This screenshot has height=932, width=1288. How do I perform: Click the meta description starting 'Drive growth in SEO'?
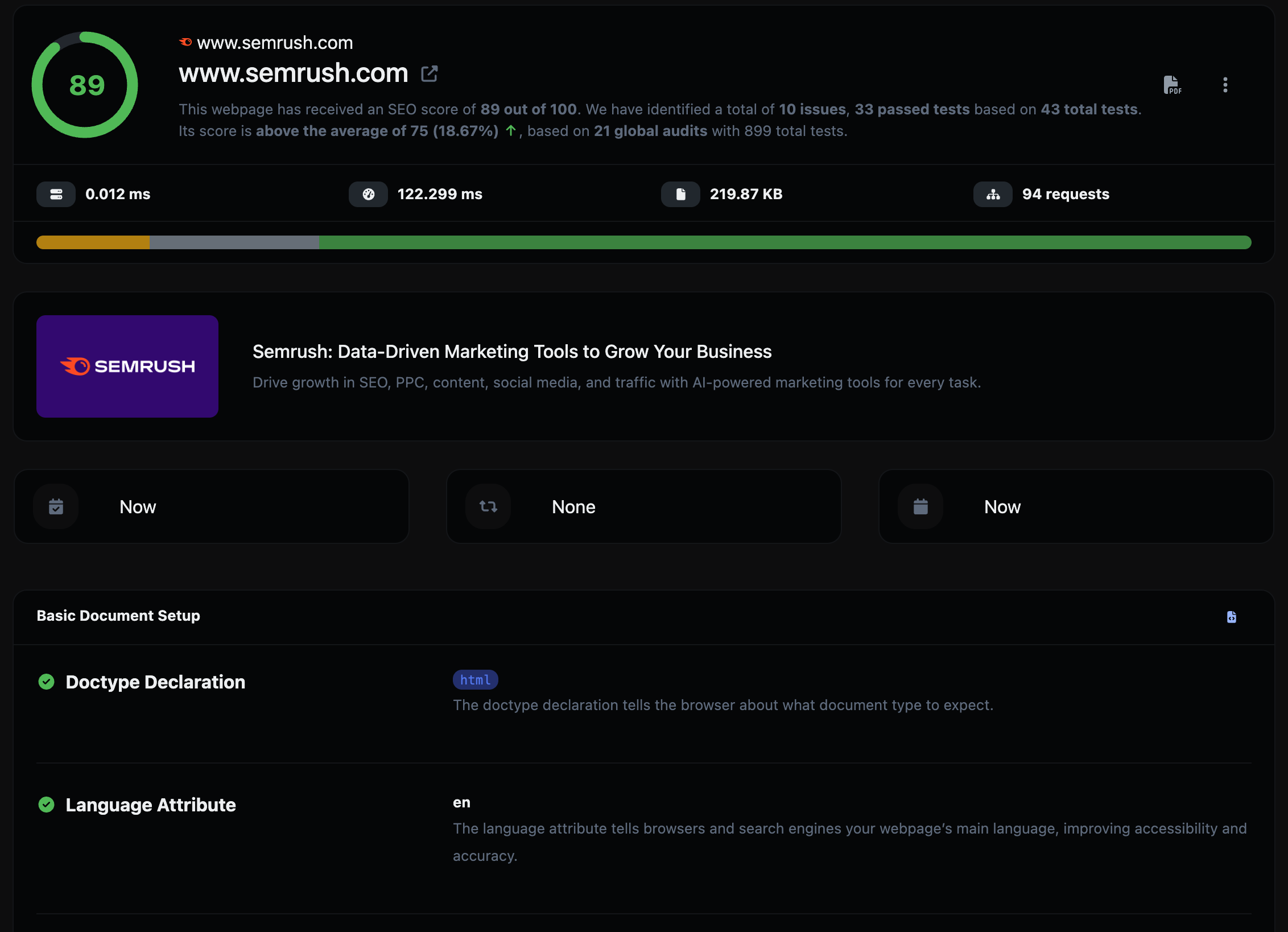pyautogui.click(x=617, y=382)
